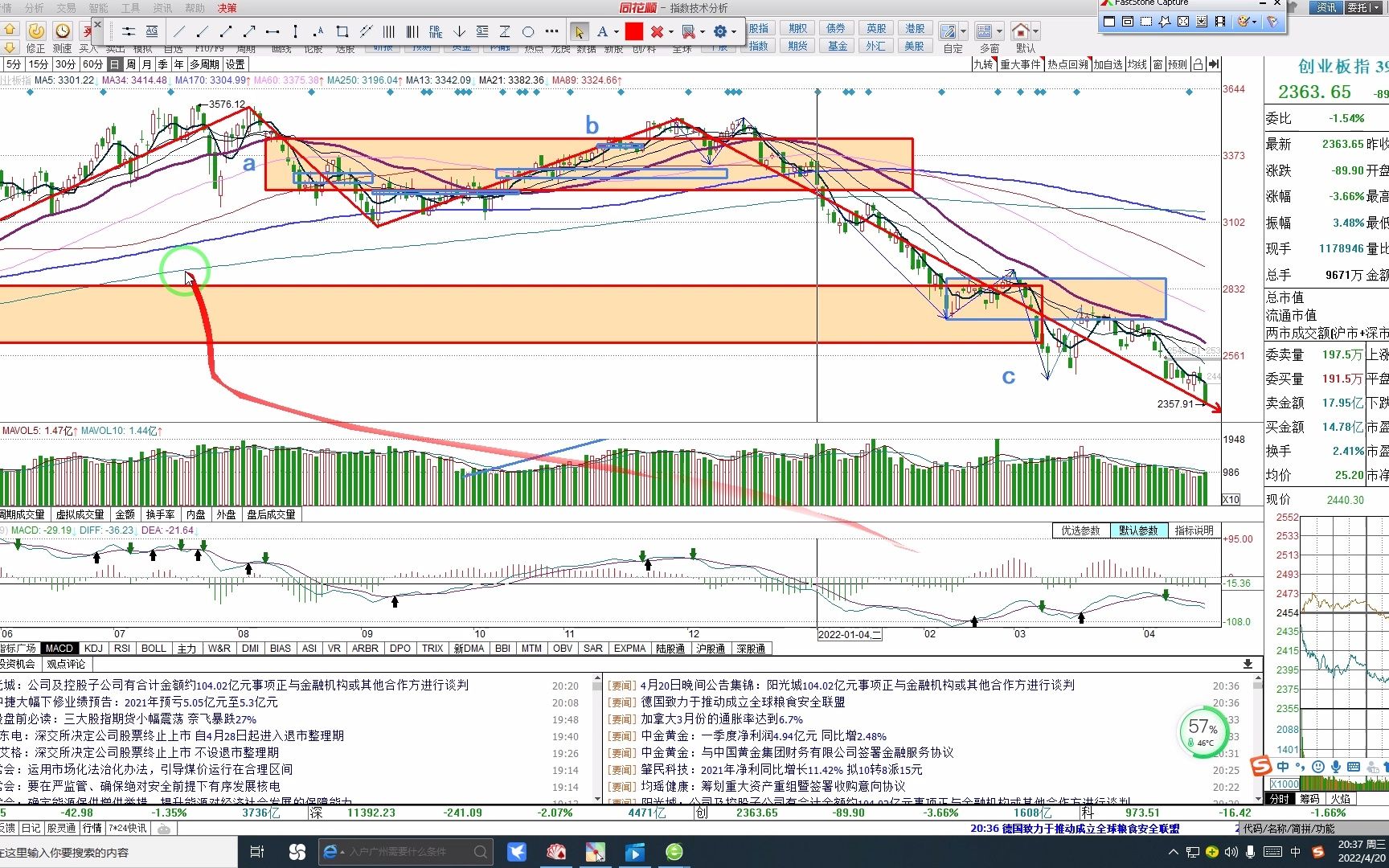
Task: Click the Z-shaped drawing tool
Action: (x=505, y=32)
